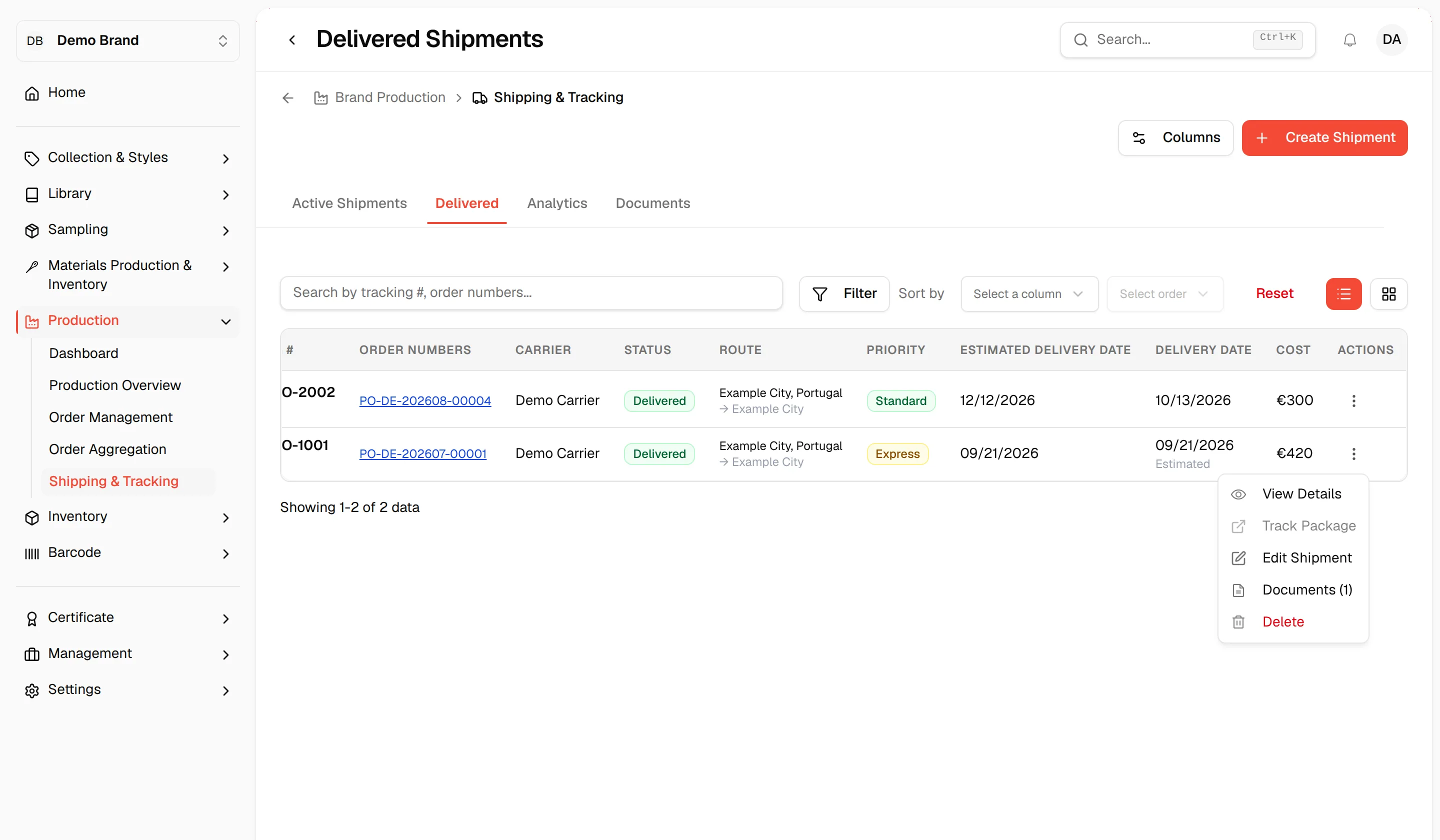Open the Documents tab
Viewport: 1440px width, 840px height.
pyautogui.click(x=652, y=203)
